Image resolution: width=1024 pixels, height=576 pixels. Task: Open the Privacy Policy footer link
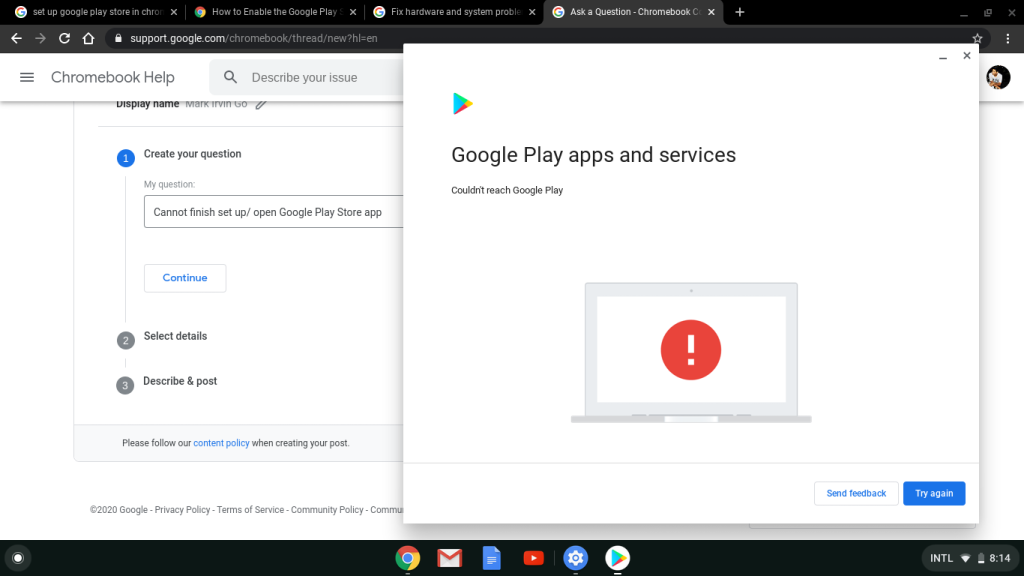coord(182,509)
